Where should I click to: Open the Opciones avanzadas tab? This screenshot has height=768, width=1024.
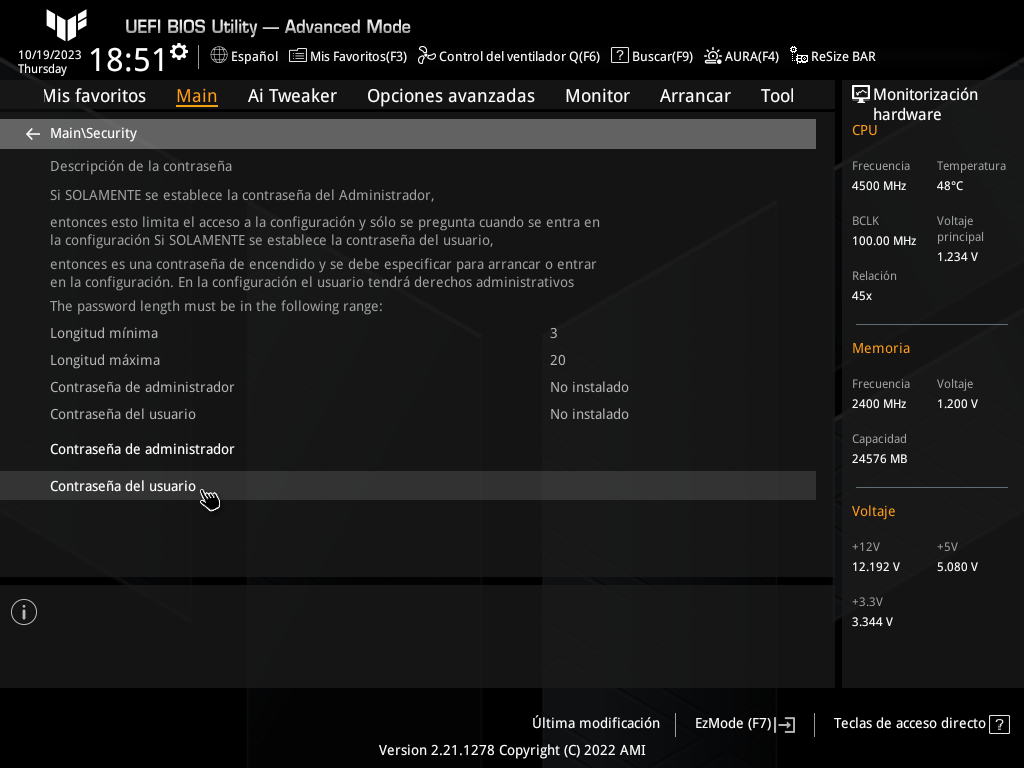[450, 96]
